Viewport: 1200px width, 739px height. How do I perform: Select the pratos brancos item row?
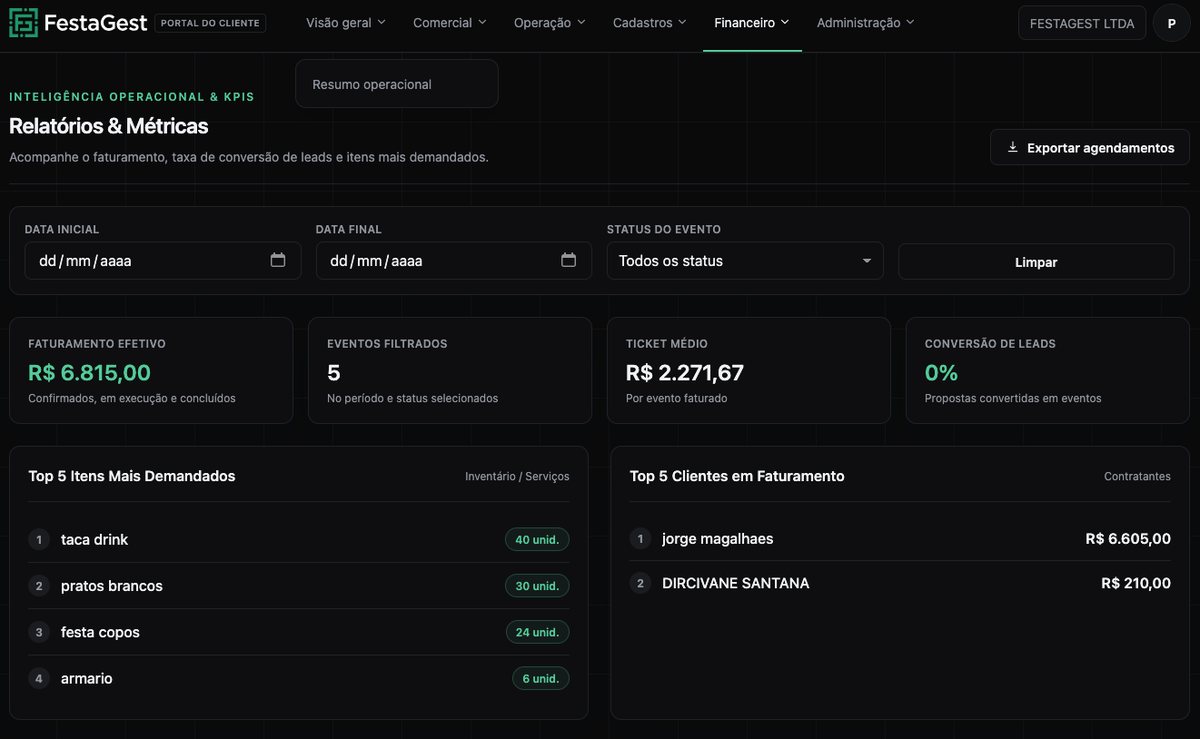[299, 586]
